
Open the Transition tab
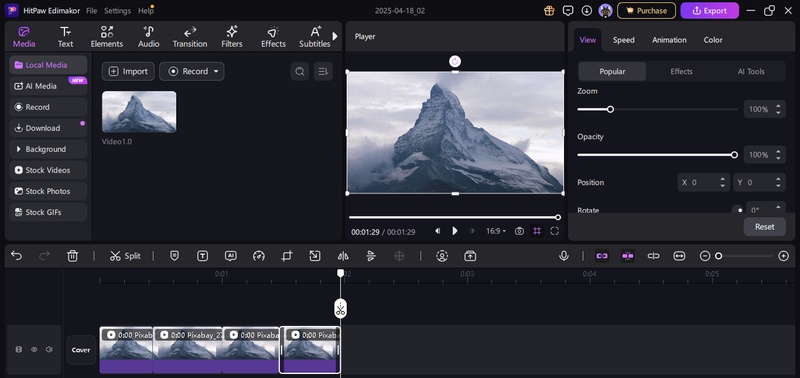(190, 37)
